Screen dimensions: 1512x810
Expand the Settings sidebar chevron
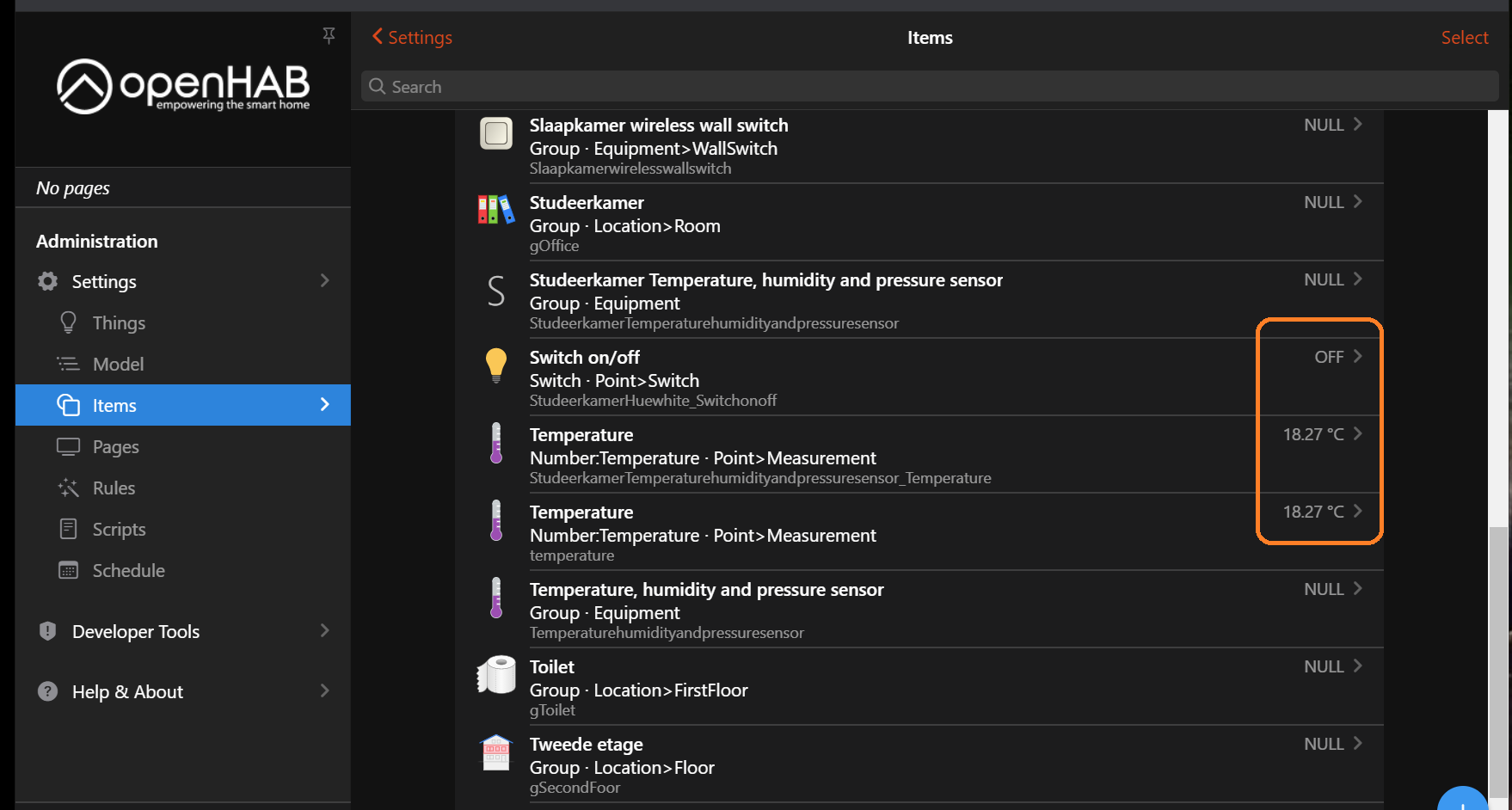(324, 281)
